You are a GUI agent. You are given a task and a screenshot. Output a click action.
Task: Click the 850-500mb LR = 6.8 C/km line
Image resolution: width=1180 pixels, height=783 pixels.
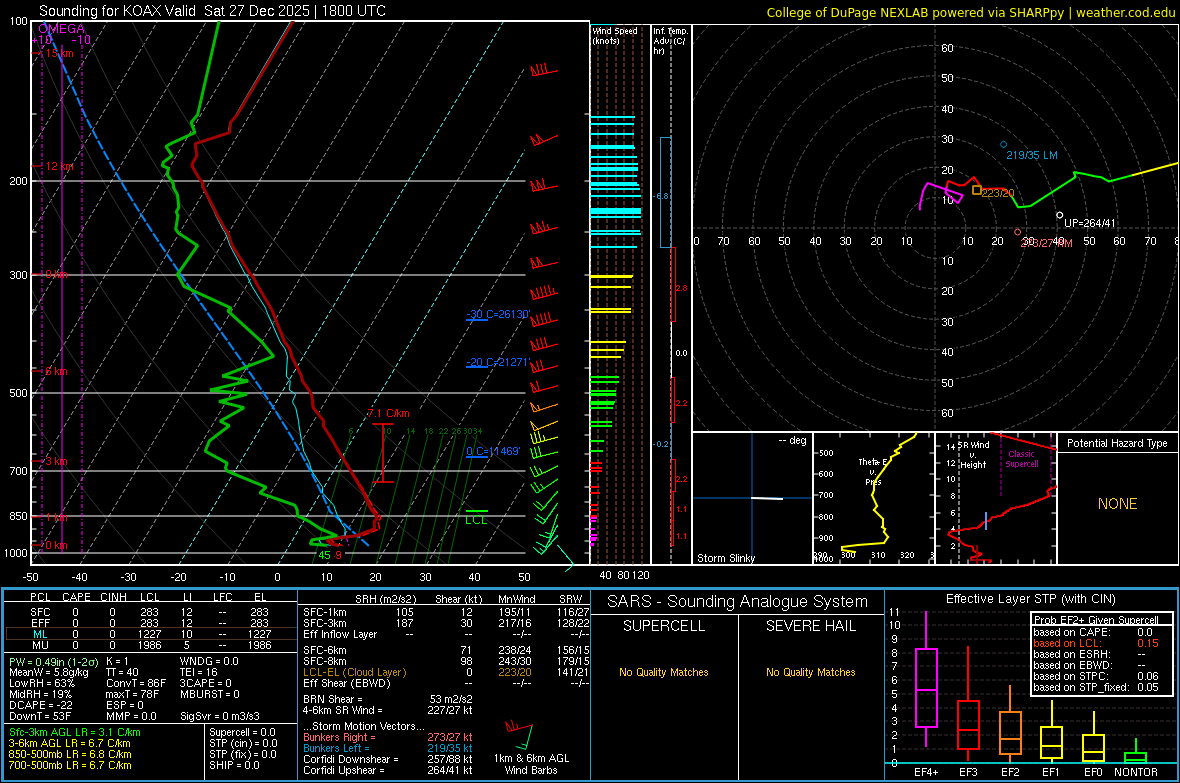tap(70, 754)
